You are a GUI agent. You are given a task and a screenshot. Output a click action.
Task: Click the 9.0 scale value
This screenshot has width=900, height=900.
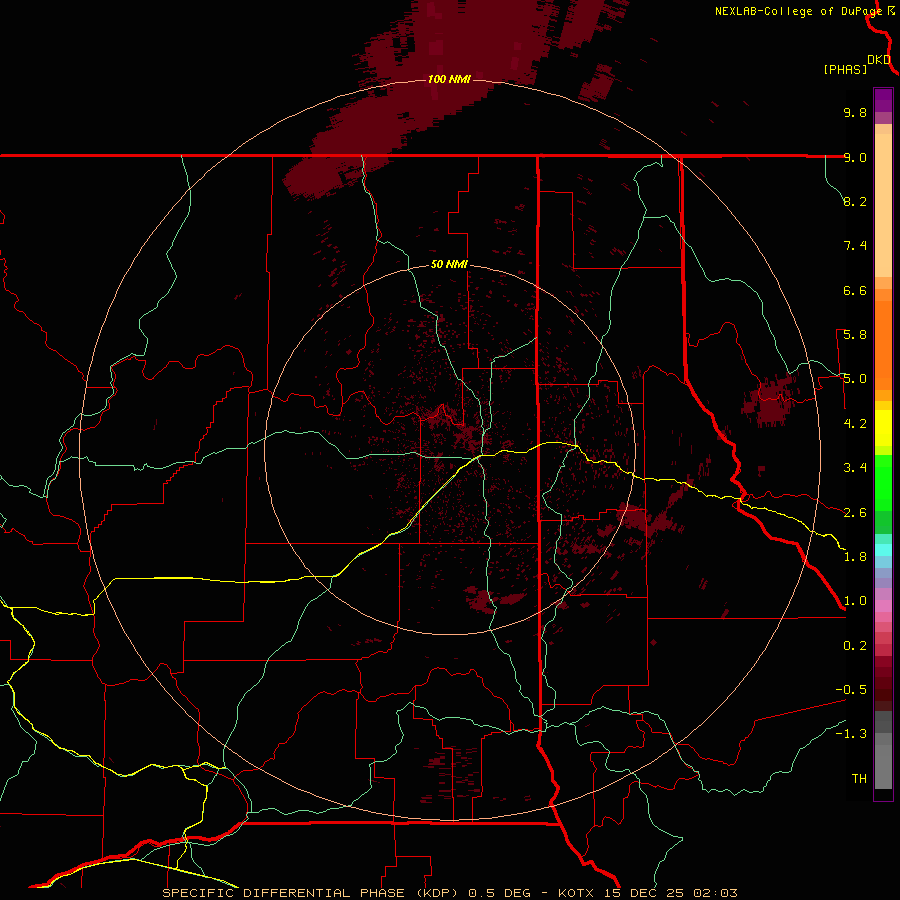click(x=855, y=157)
